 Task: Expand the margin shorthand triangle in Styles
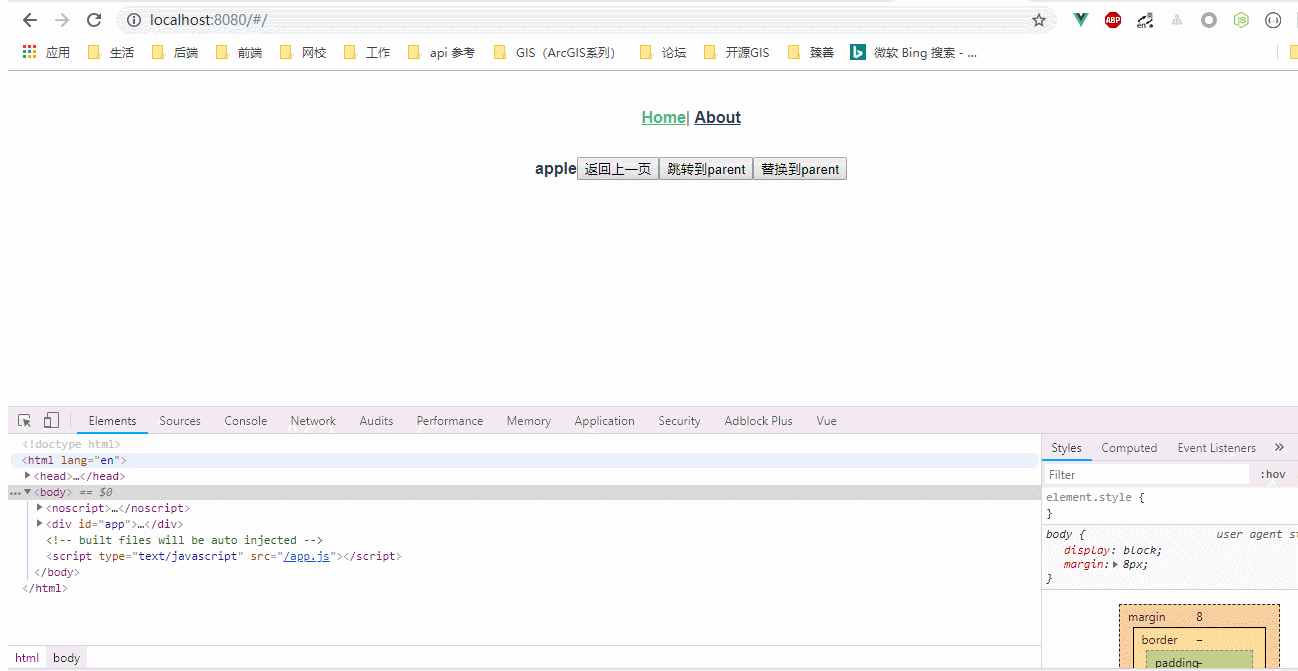pyautogui.click(x=1116, y=564)
